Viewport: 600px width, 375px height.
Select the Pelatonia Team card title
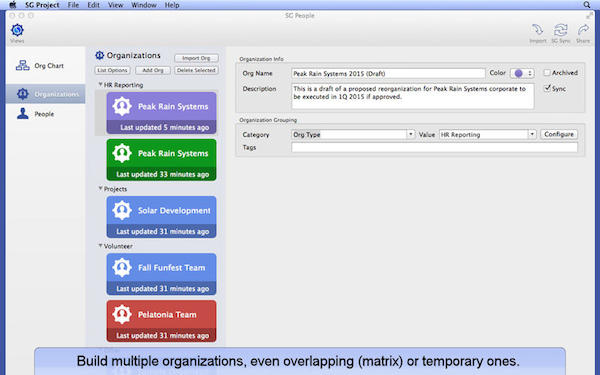click(x=167, y=315)
